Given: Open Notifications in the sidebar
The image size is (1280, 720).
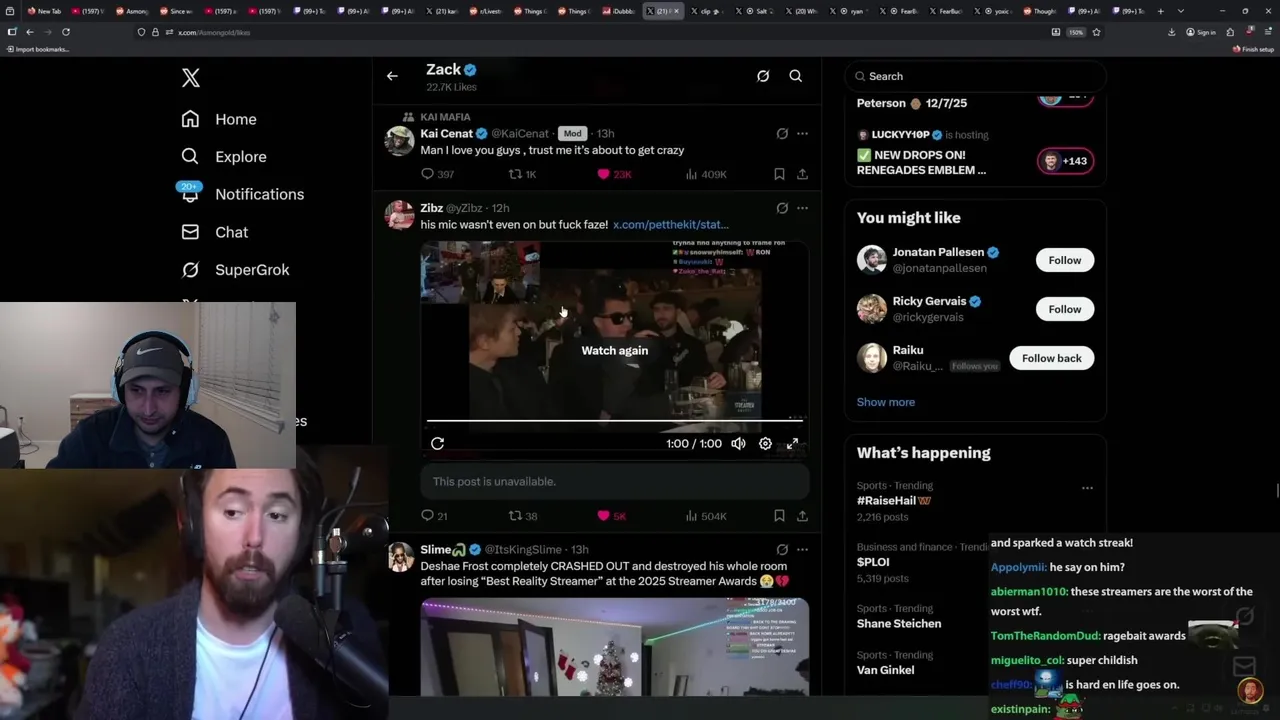Looking at the screenshot, I should (x=242, y=194).
